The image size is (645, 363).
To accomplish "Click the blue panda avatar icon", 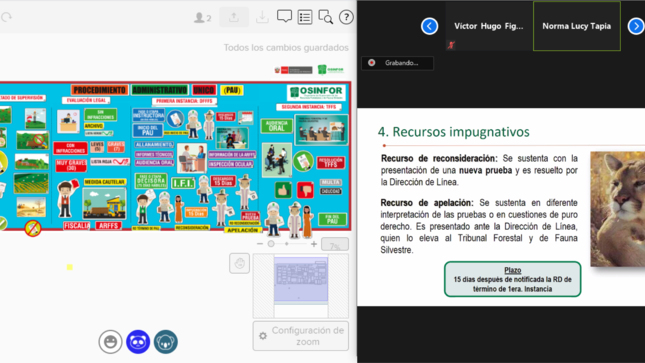I will pyautogui.click(x=138, y=342).
